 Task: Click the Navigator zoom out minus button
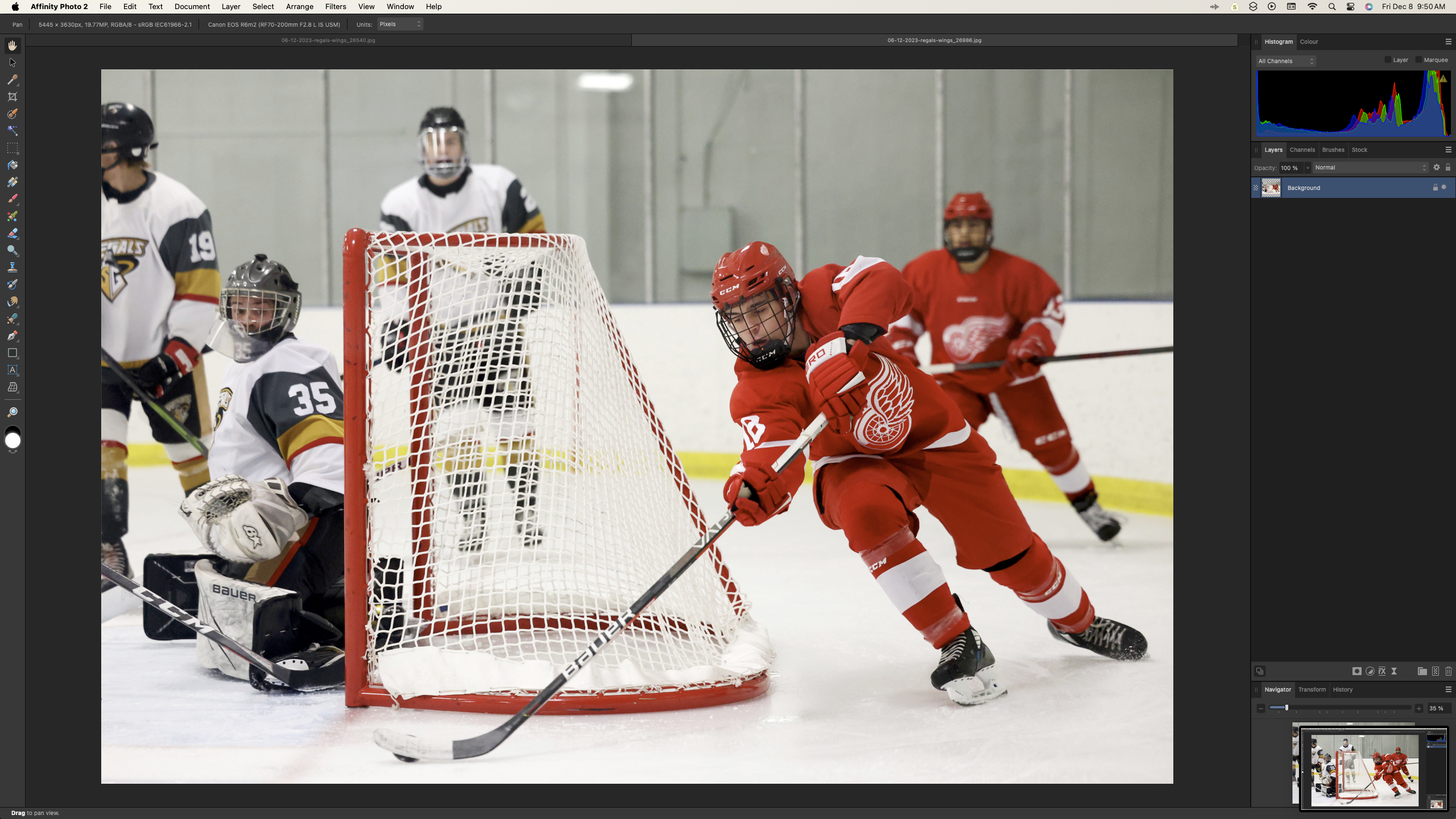[x=1261, y=708]
